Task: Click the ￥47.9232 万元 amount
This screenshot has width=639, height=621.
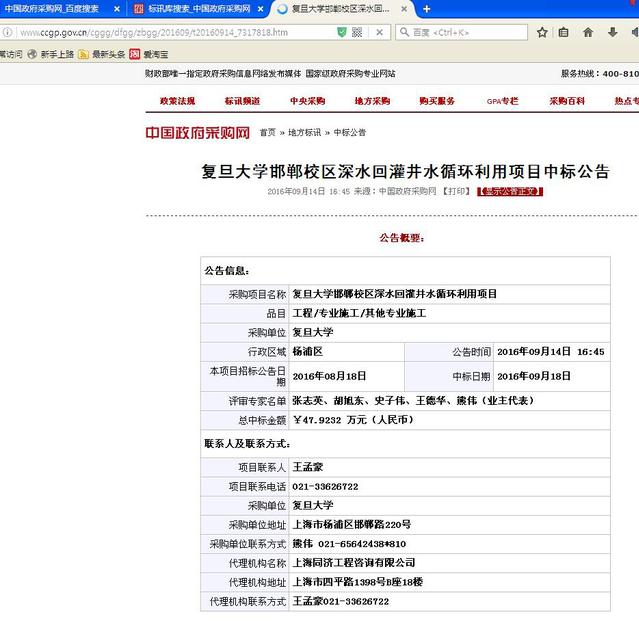Action: [353, 420]
